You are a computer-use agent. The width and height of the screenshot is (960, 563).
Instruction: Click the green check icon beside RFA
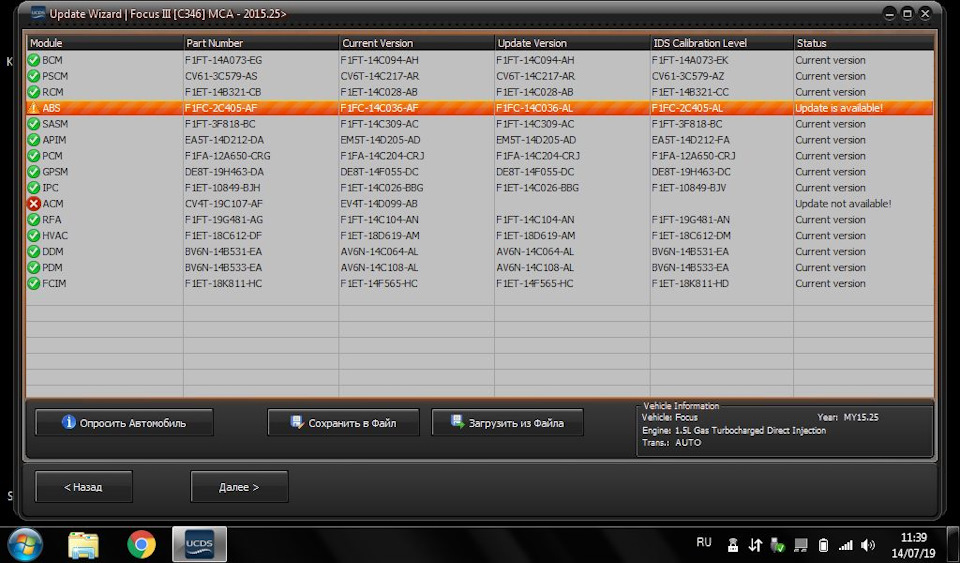click(34, 219)
